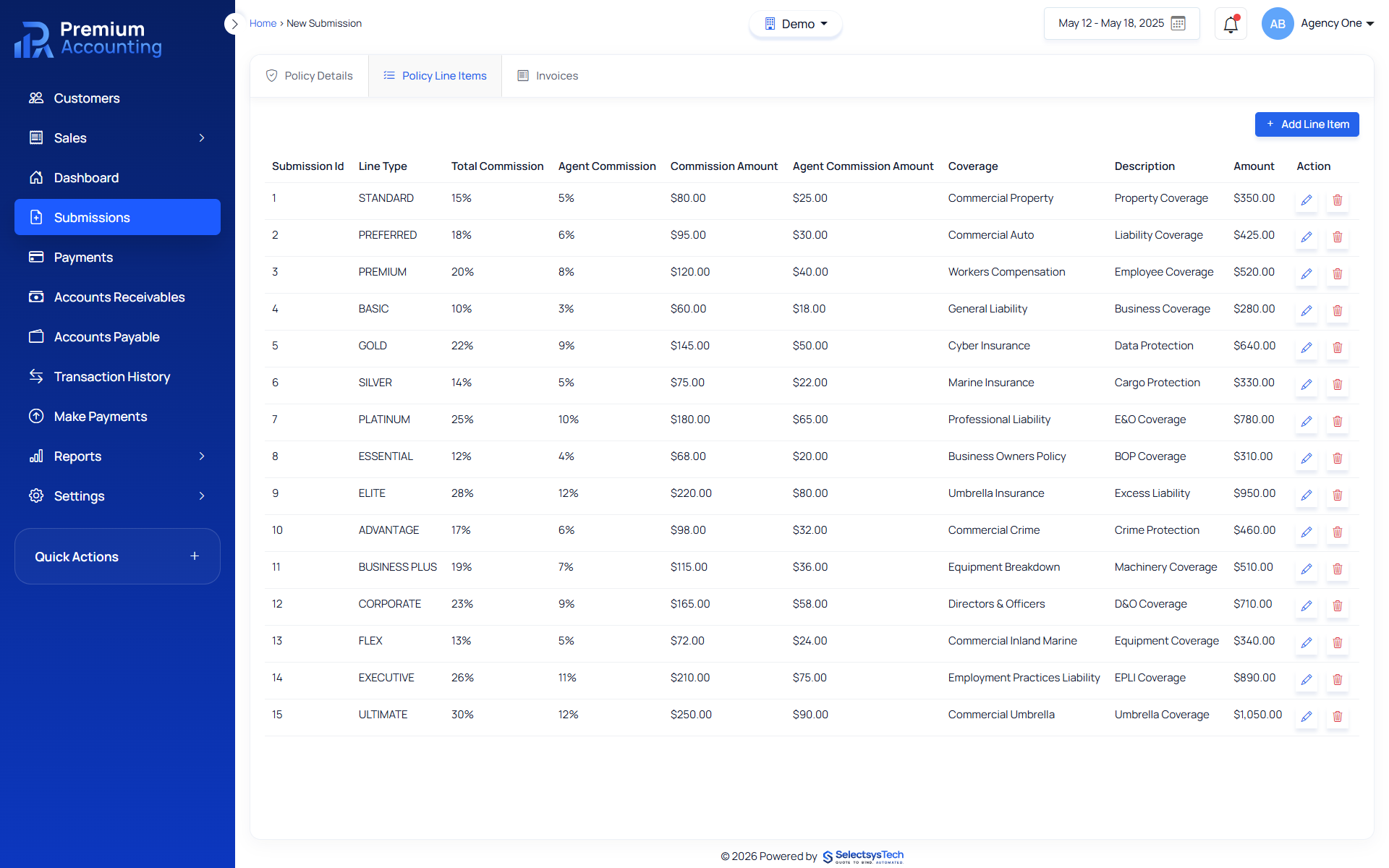Image resolution: width=1389 pixels, height=868 pixels.
Task: Edit the SILVER line item
Action: click(1307, 385)
